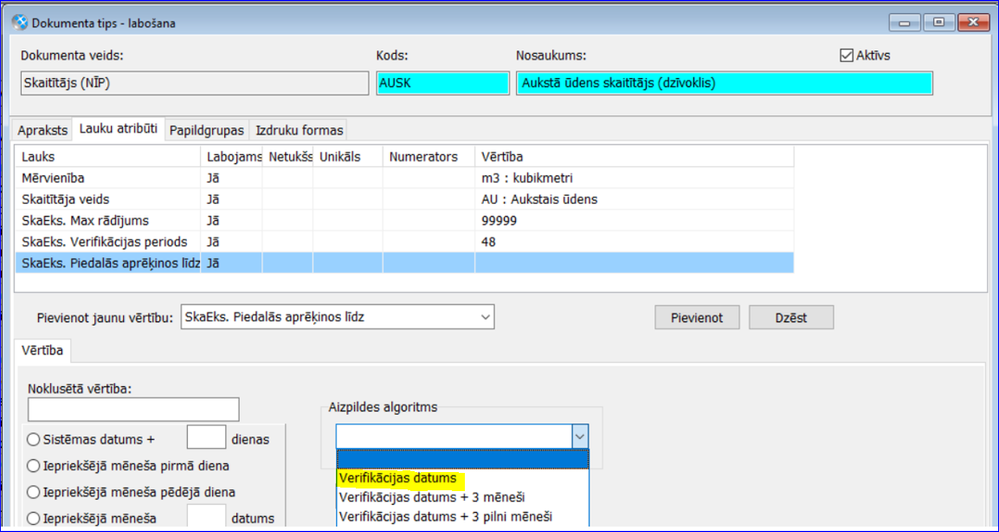Screen dimensions: 999x532
Task: Select the Mērvienība row
Action: [x=405, y=178]
